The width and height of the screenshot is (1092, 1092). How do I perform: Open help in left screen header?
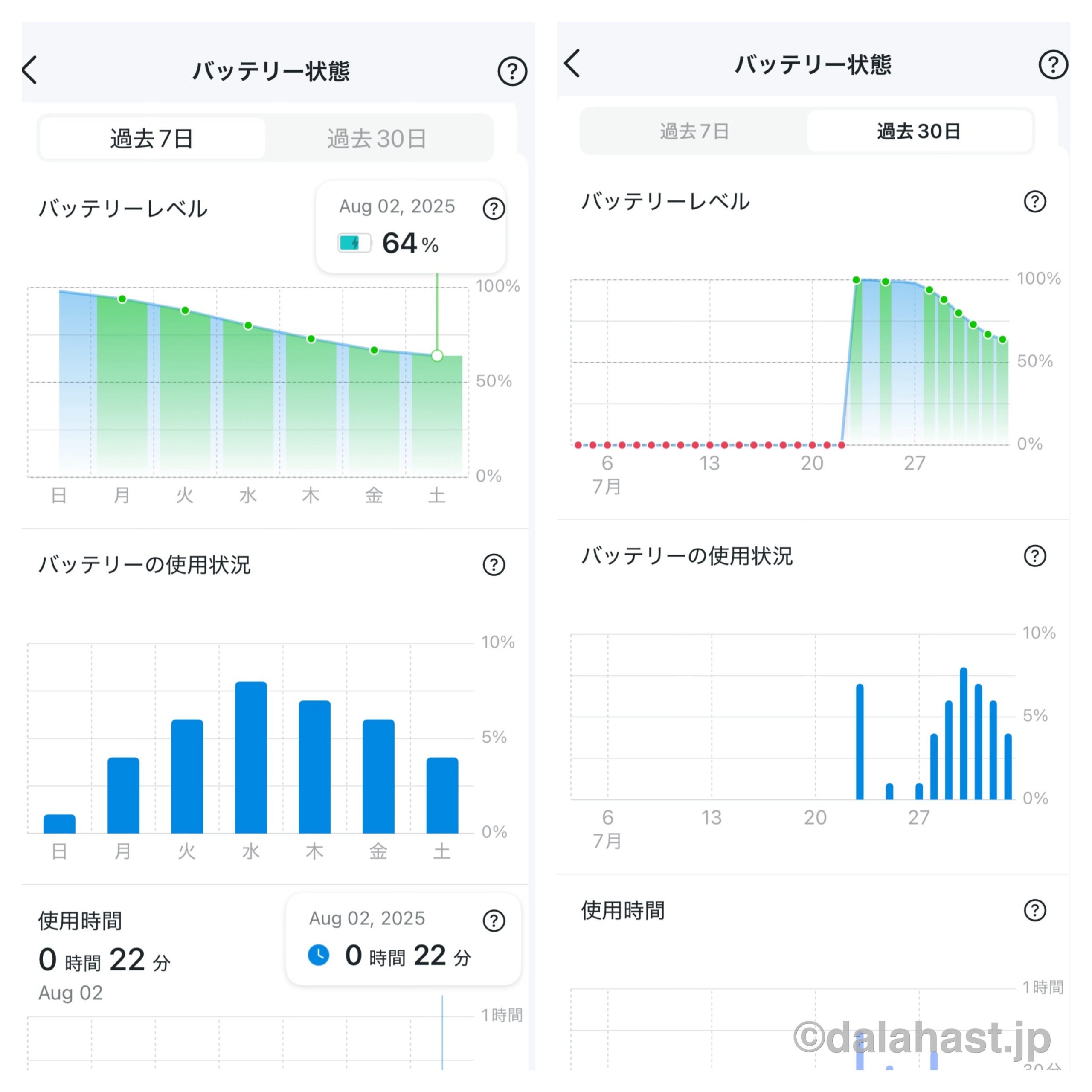click(512, 71)
